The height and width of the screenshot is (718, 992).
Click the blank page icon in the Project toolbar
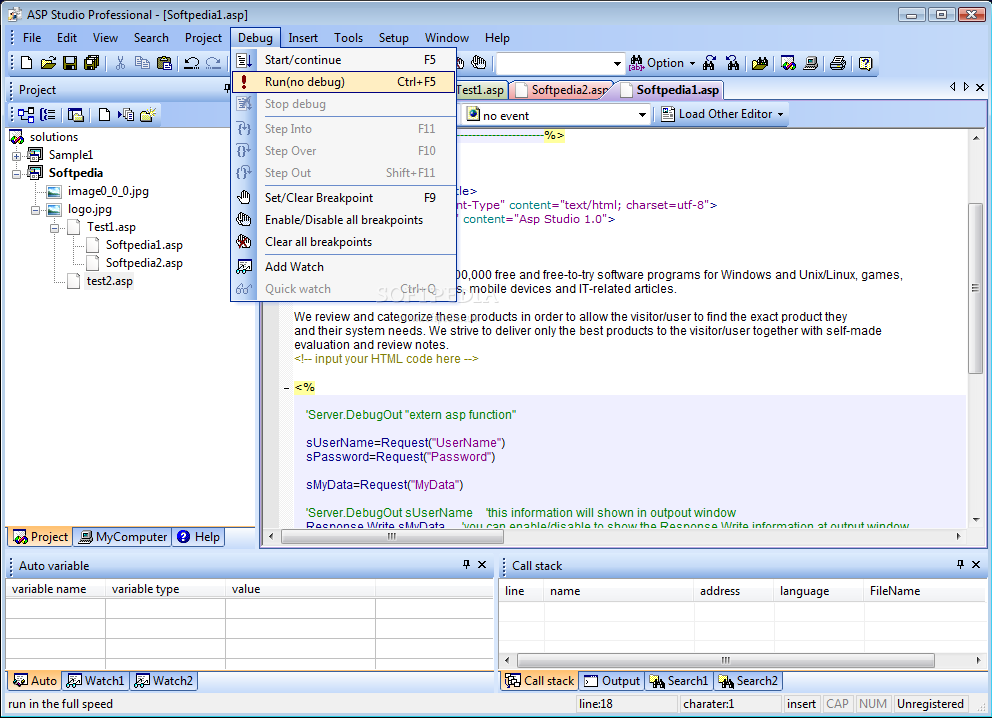[x=104, y=115]
